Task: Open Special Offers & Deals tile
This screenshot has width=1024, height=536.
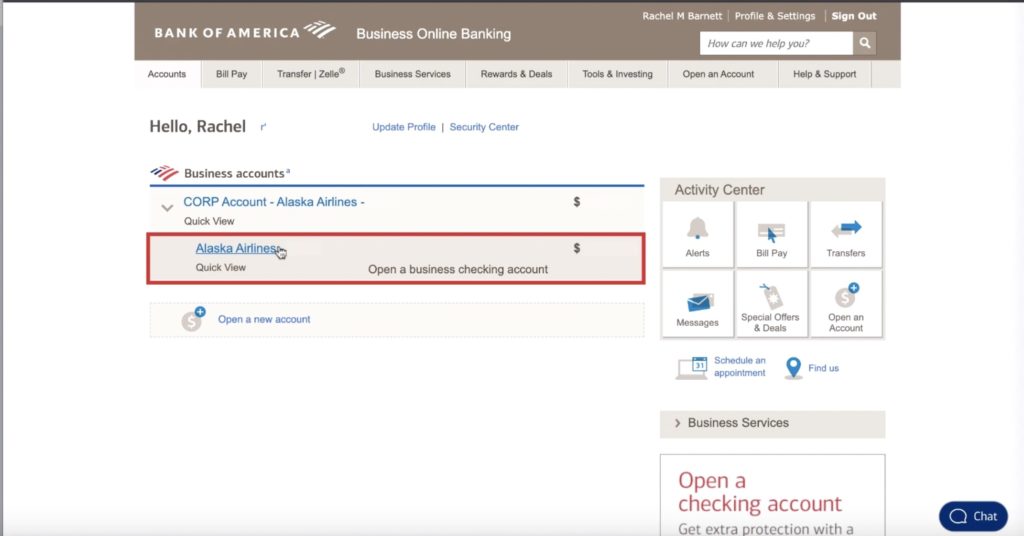Action: pos(771,304)
